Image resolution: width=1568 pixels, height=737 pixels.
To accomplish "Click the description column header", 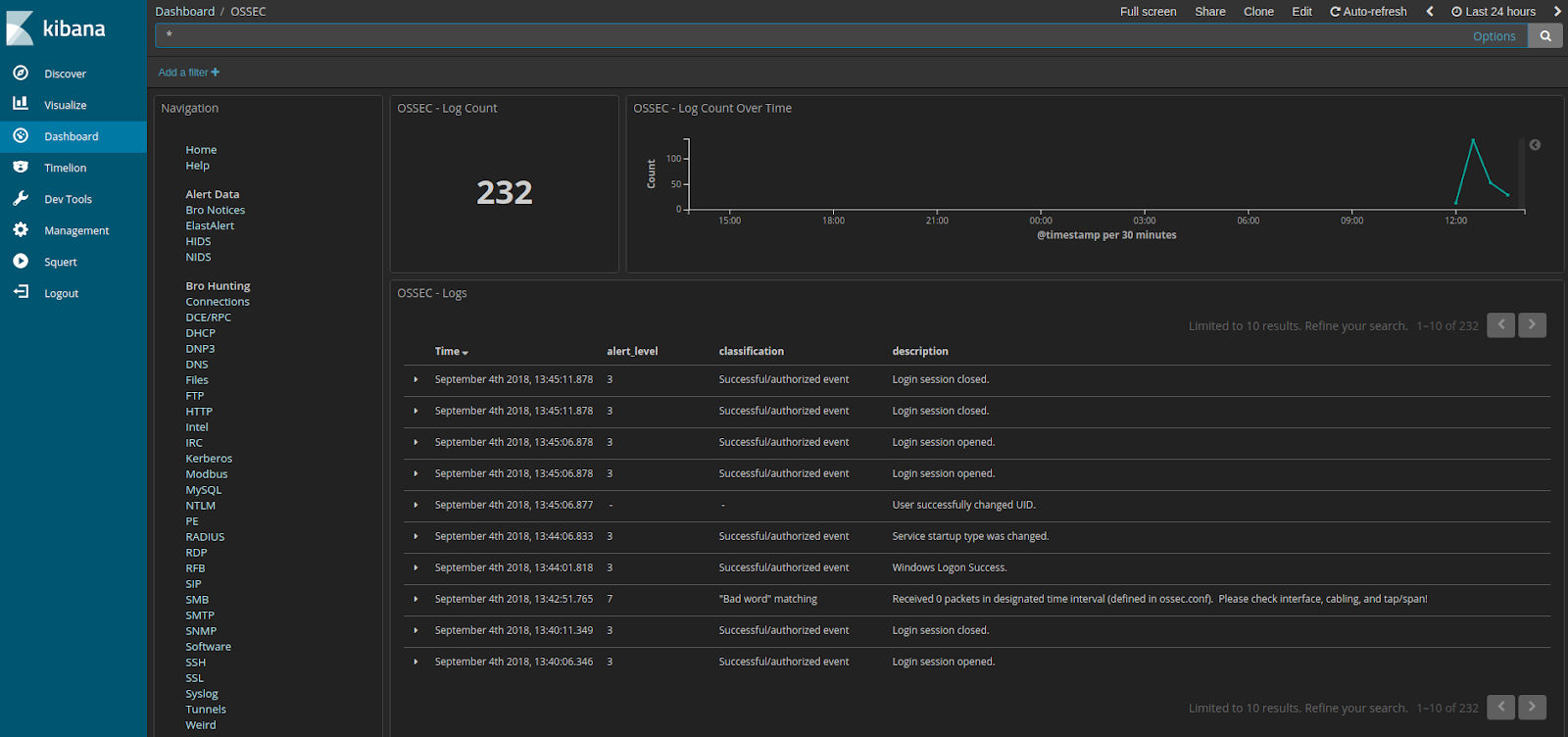I will pyautogui.click(x=920, y=351).
